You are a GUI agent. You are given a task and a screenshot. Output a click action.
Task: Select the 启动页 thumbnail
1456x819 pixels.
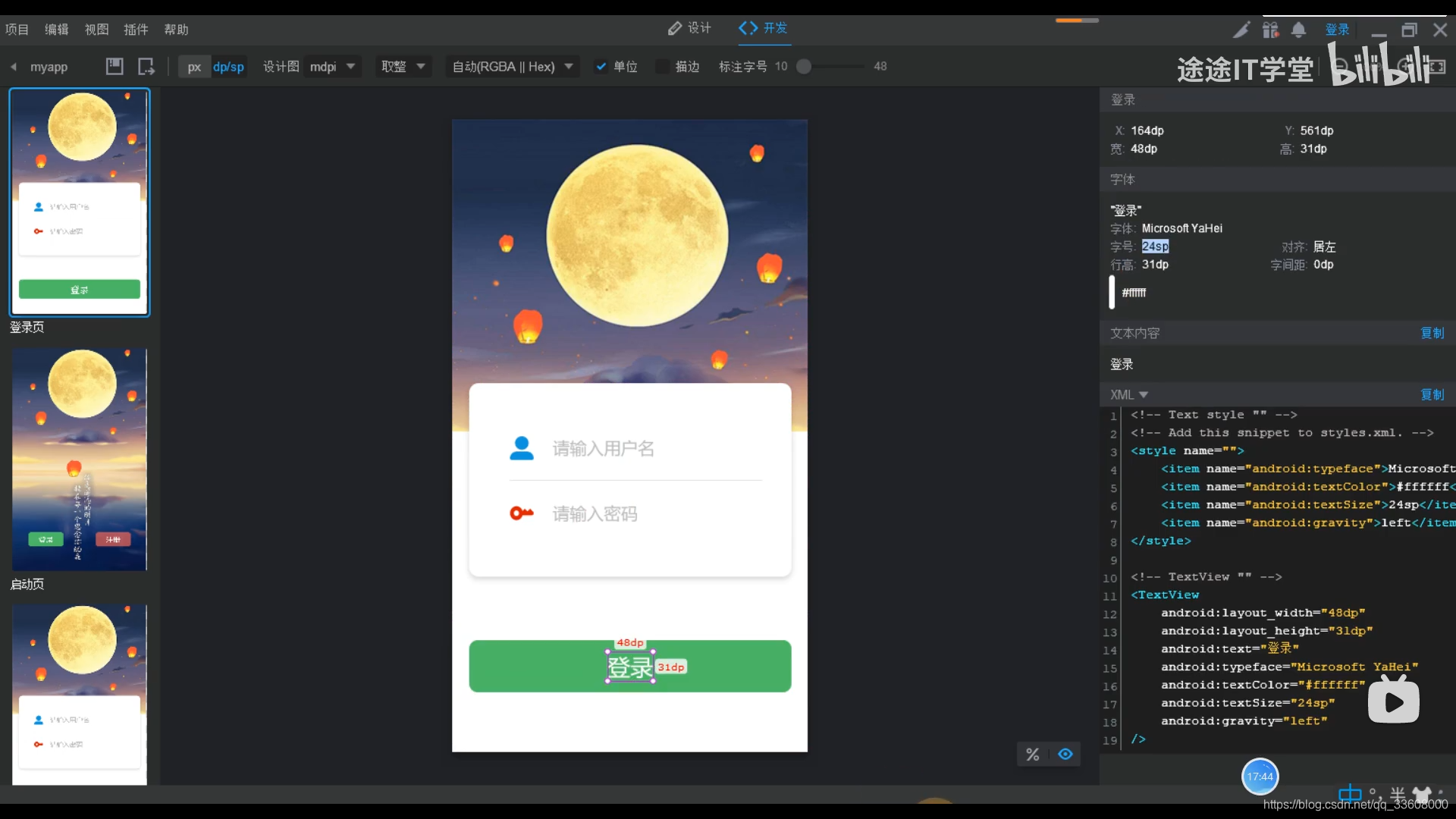coord(80,460)
